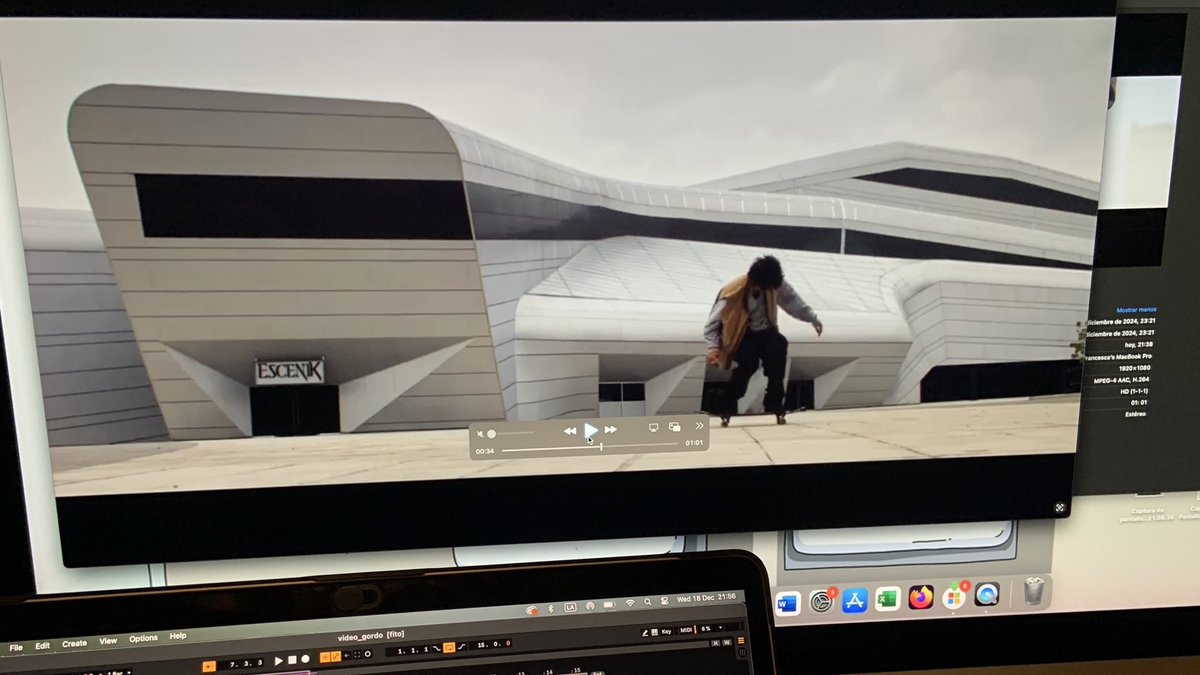Open Spotlight search in MacBook menu bar
This screenshot has width=1200, height=675.
[x=647, y=603]
